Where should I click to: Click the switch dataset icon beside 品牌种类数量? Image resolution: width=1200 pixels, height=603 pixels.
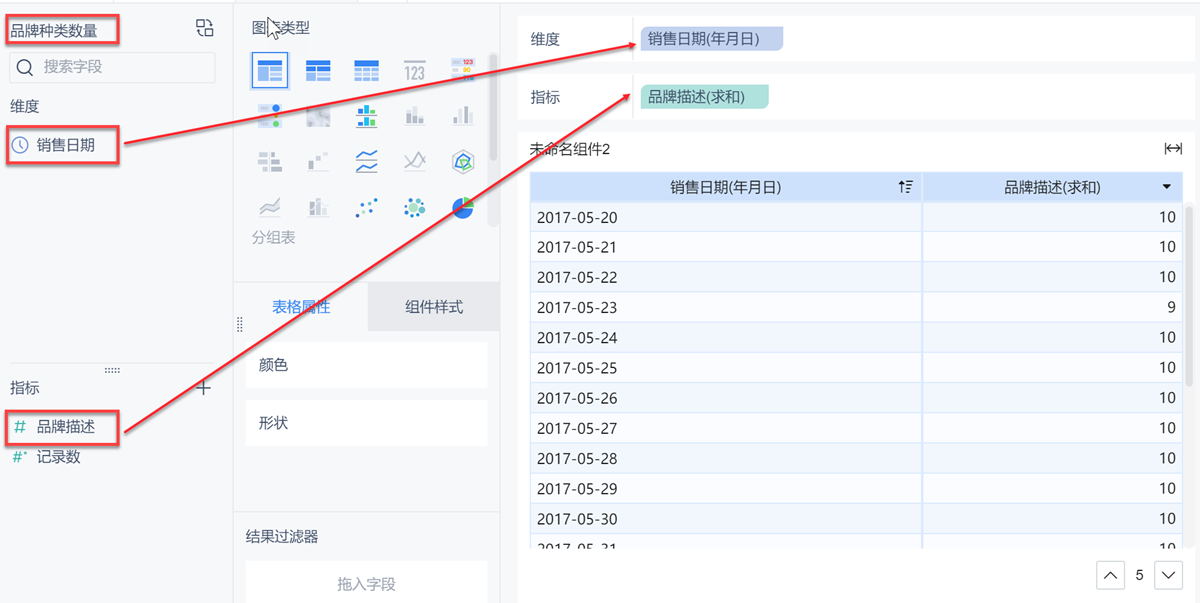coord(205,28)
